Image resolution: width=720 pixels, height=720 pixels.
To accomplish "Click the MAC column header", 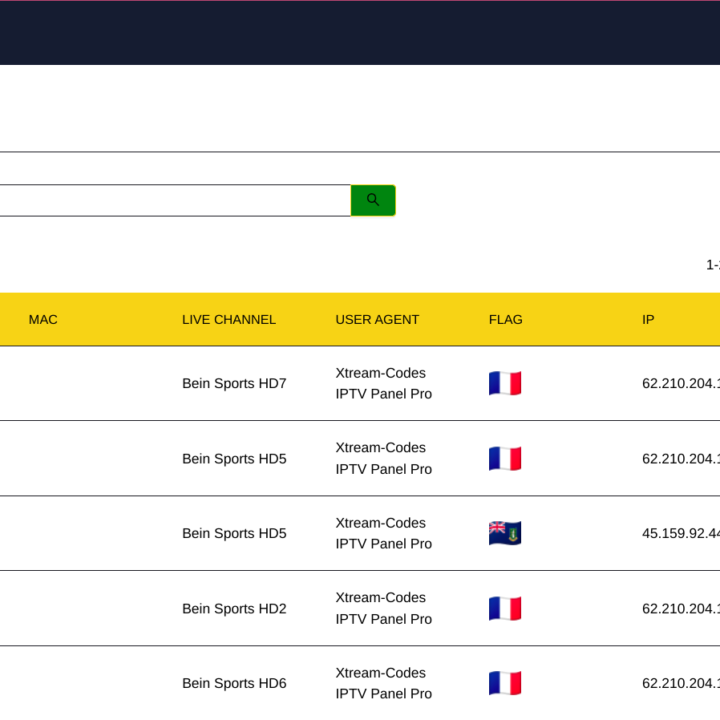I will click(x=43, y=320).
